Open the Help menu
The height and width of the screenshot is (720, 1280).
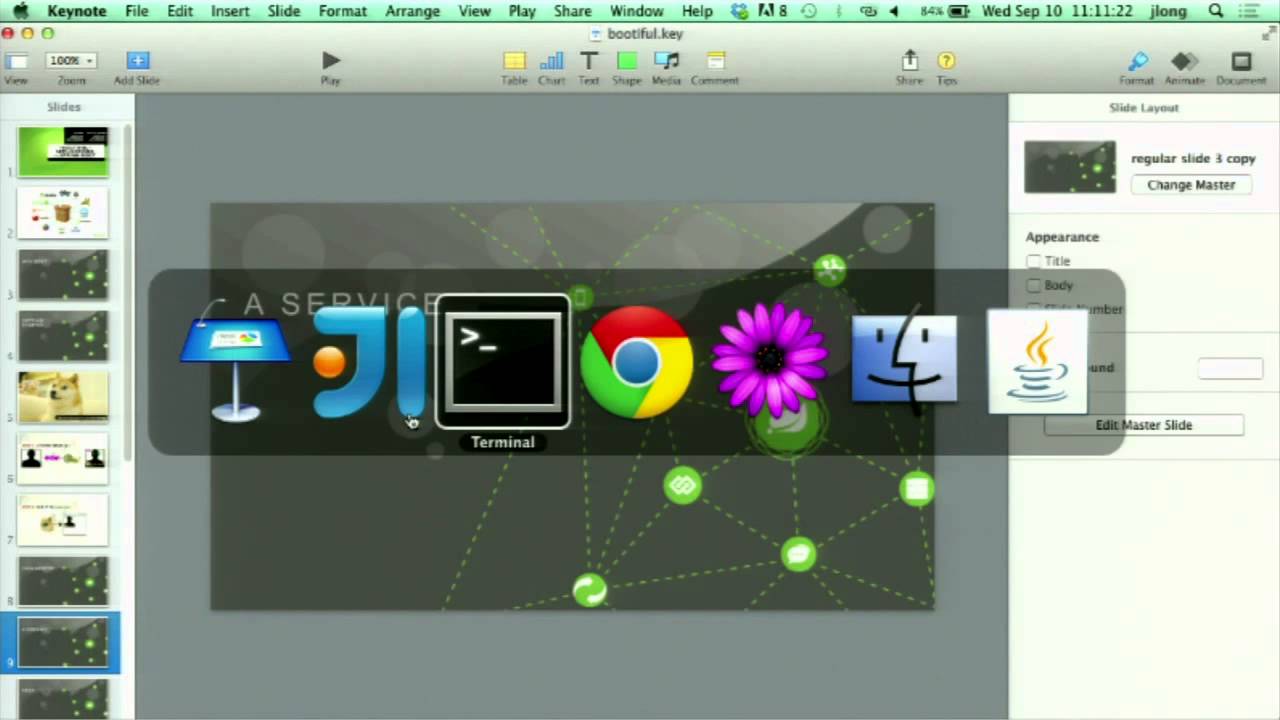point(697,11)
